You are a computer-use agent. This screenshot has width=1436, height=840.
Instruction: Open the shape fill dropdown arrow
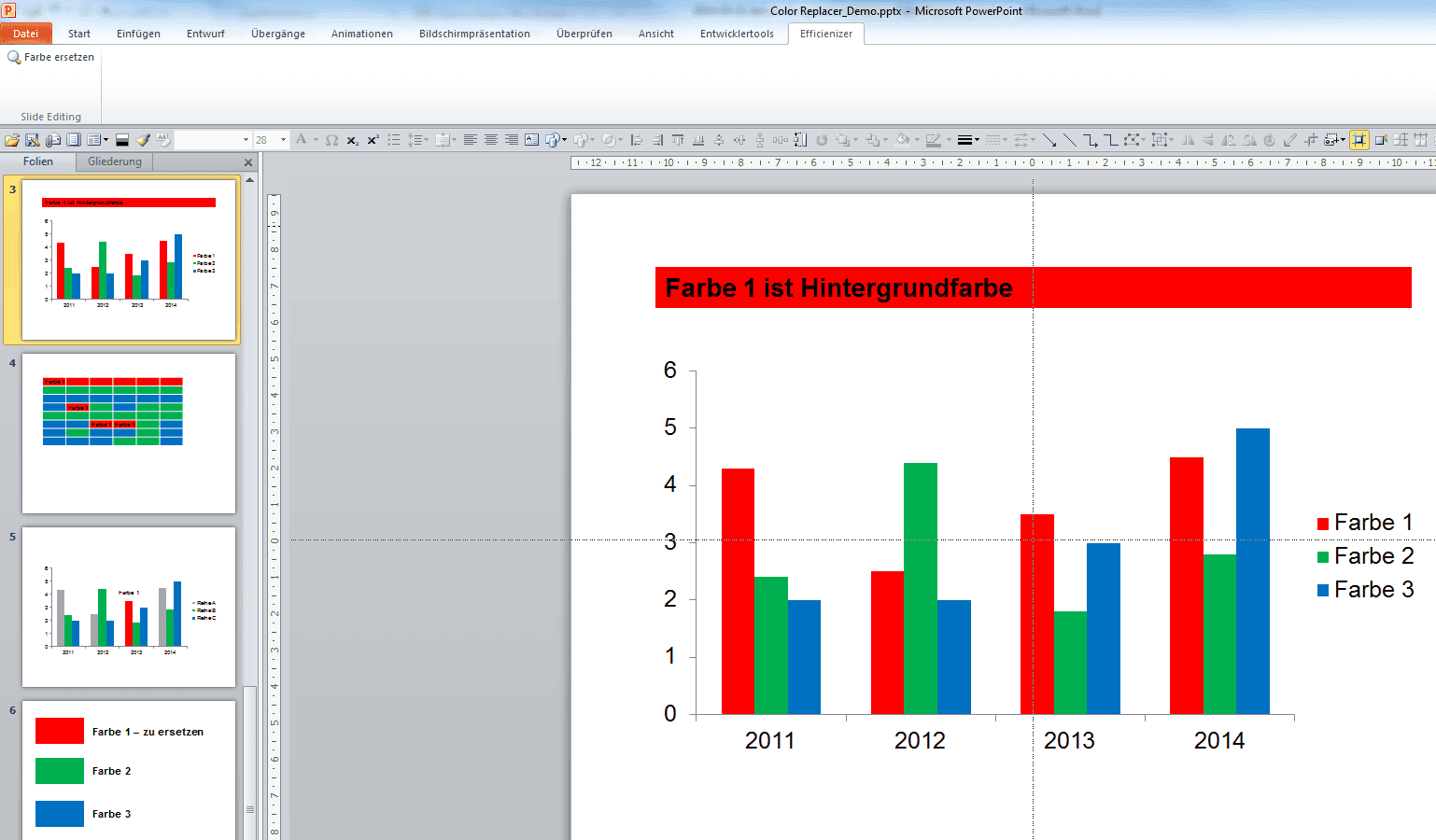916,139
